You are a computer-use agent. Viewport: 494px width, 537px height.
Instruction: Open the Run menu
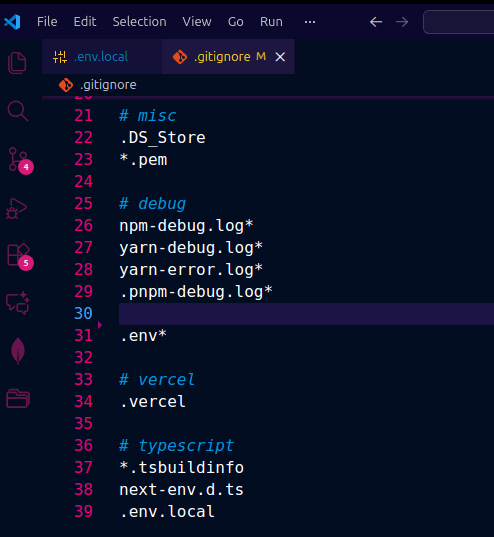271,22
